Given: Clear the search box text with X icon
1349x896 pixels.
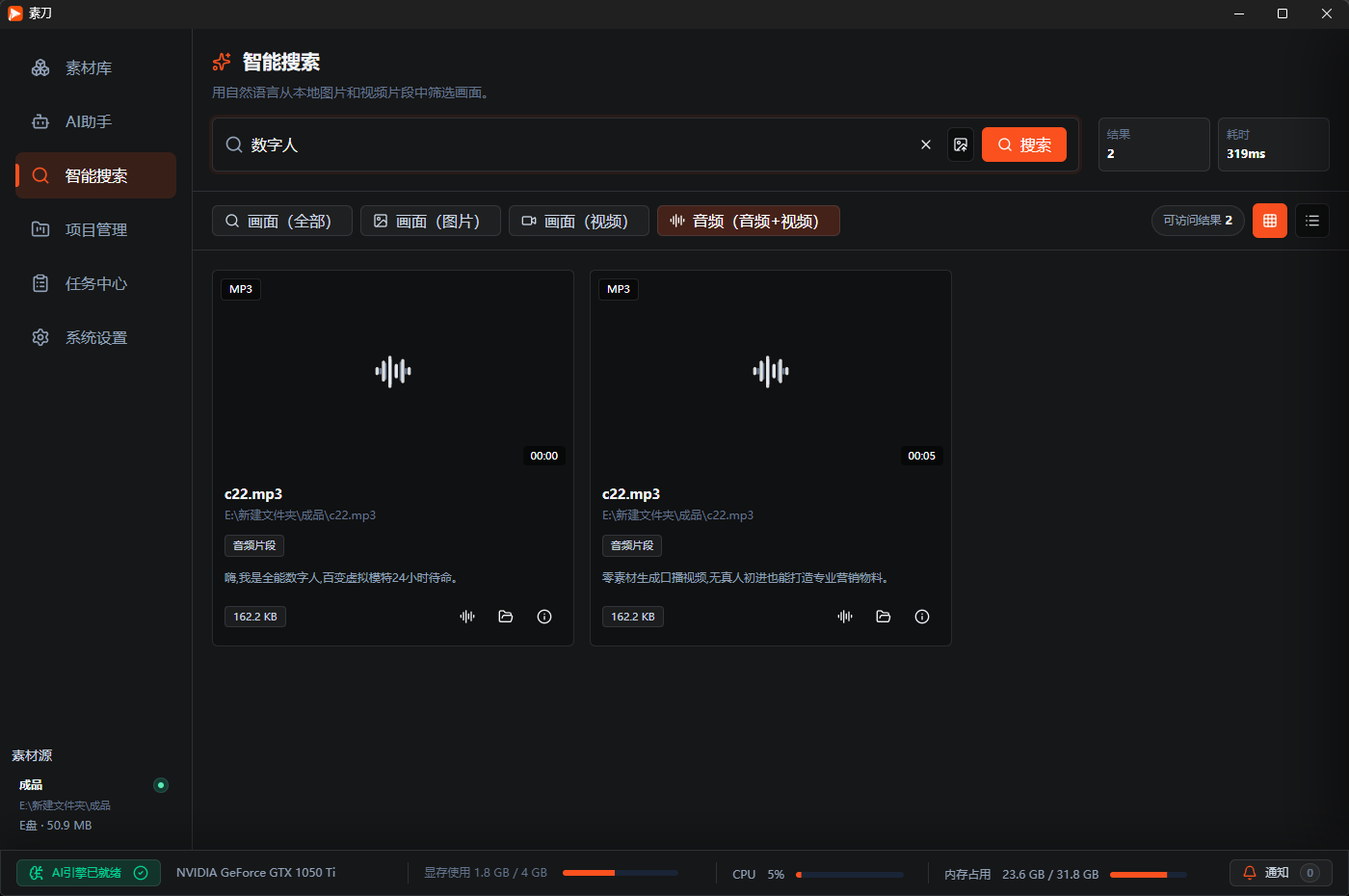Looking at the screenshot, I should 926,145.
